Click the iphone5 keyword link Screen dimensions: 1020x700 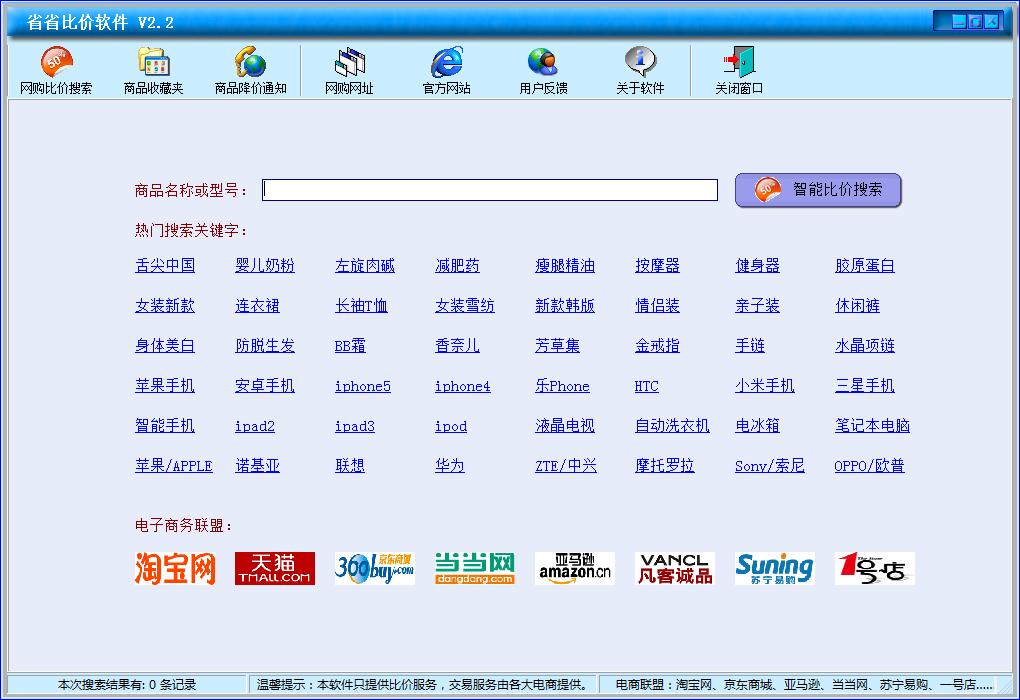pyautogui.click(x=363, y=386)
